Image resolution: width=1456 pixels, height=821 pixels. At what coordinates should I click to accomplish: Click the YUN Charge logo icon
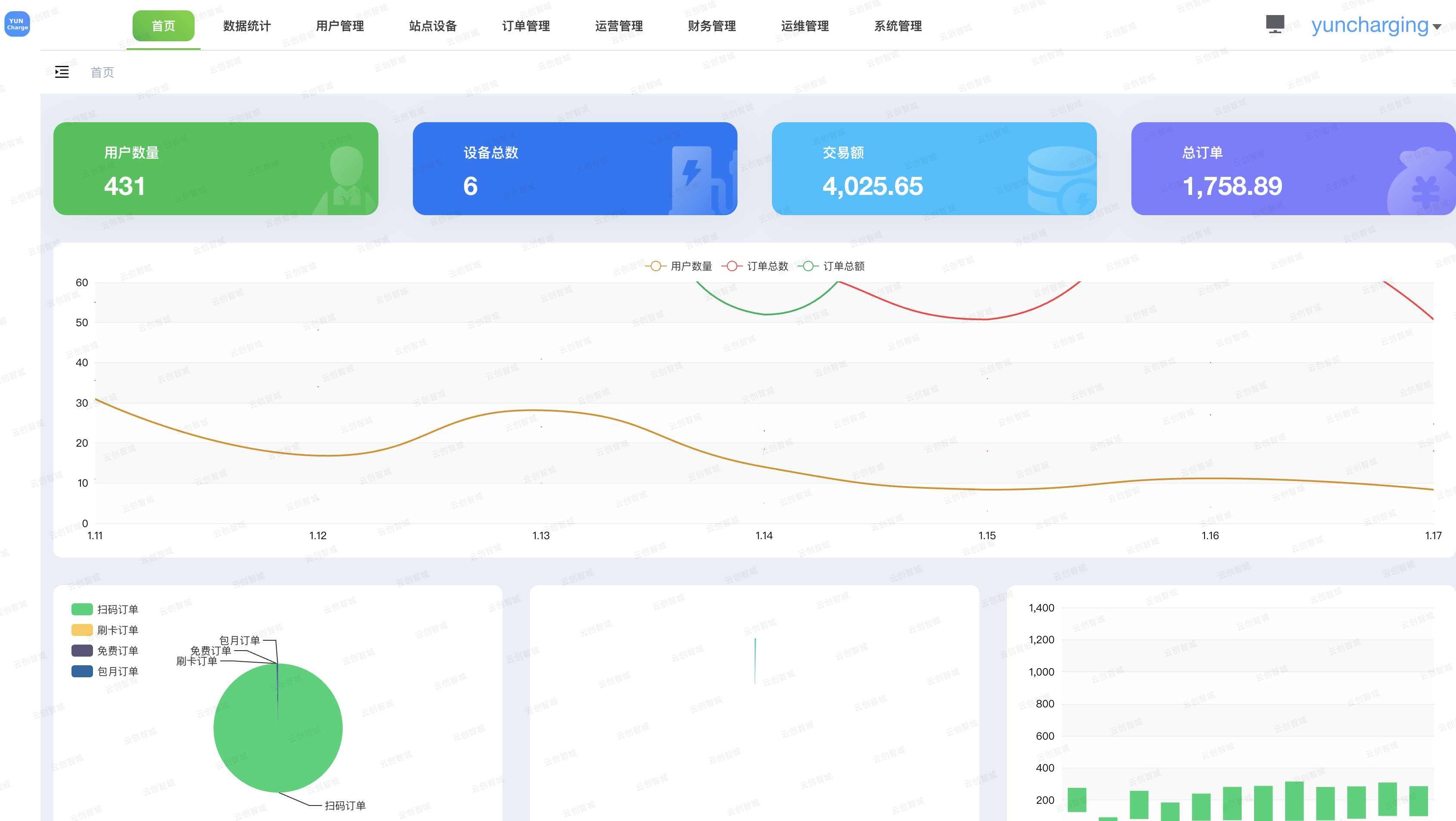click(17, 24)
